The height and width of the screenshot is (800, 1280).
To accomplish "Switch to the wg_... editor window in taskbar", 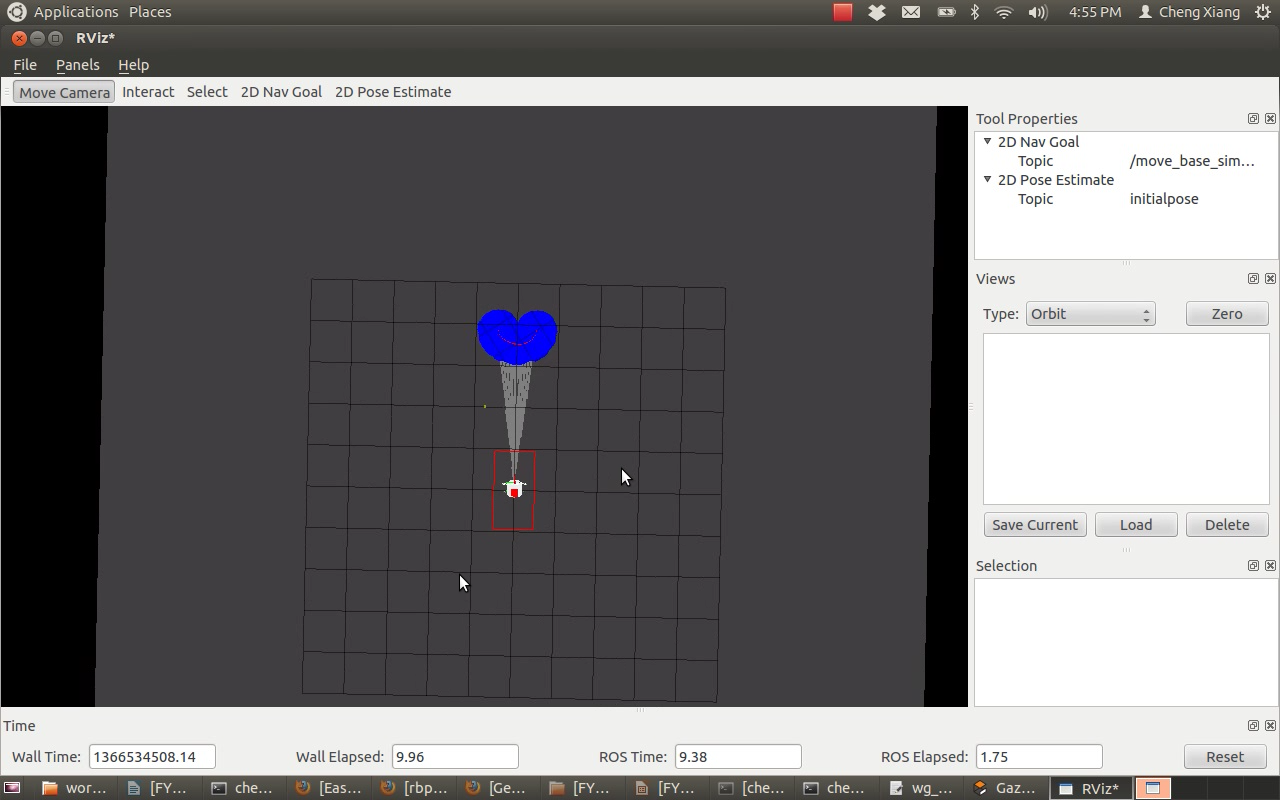I will (x=921, y=788).
